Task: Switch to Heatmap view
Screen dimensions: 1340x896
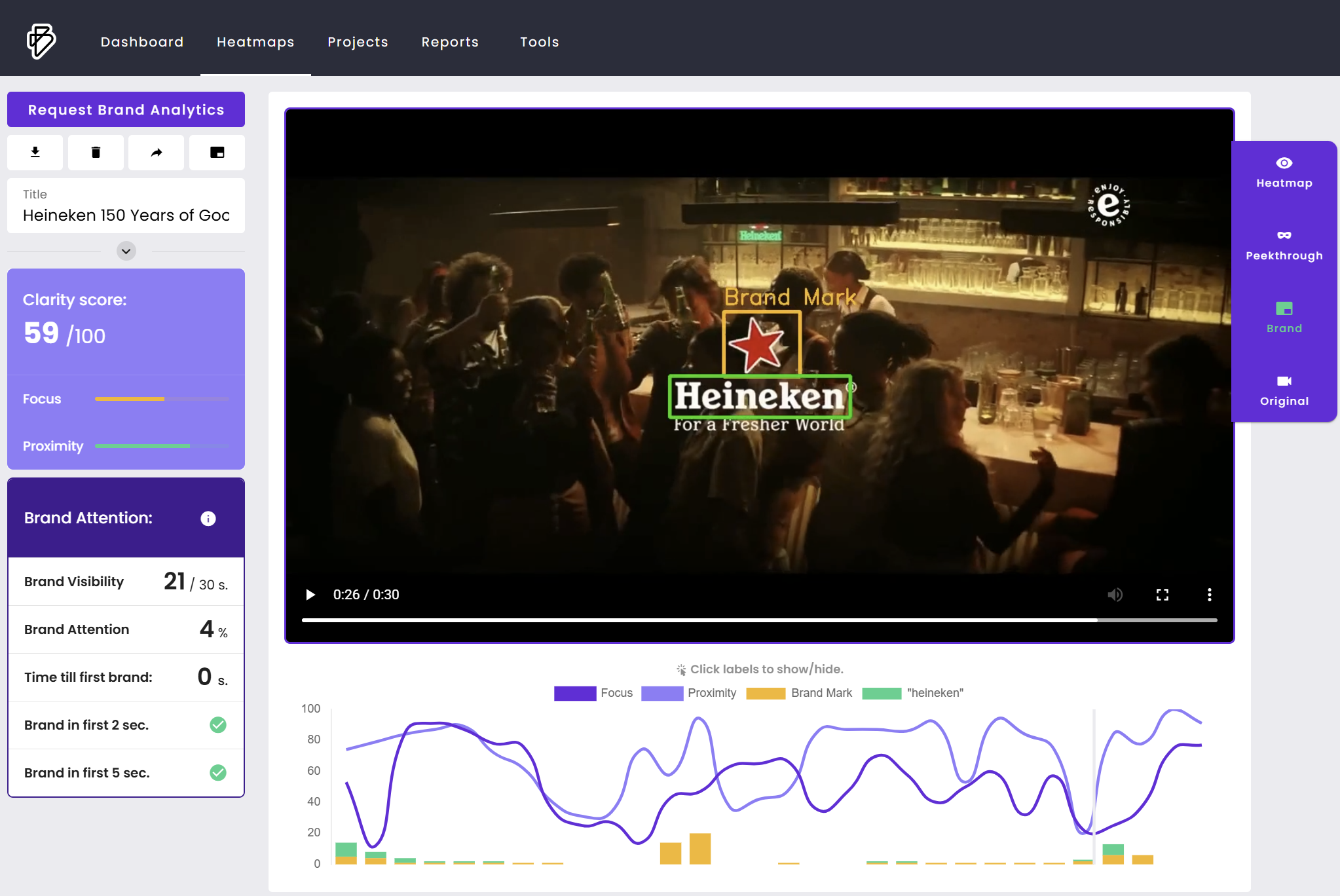Action: click(x=1284, y=174)
